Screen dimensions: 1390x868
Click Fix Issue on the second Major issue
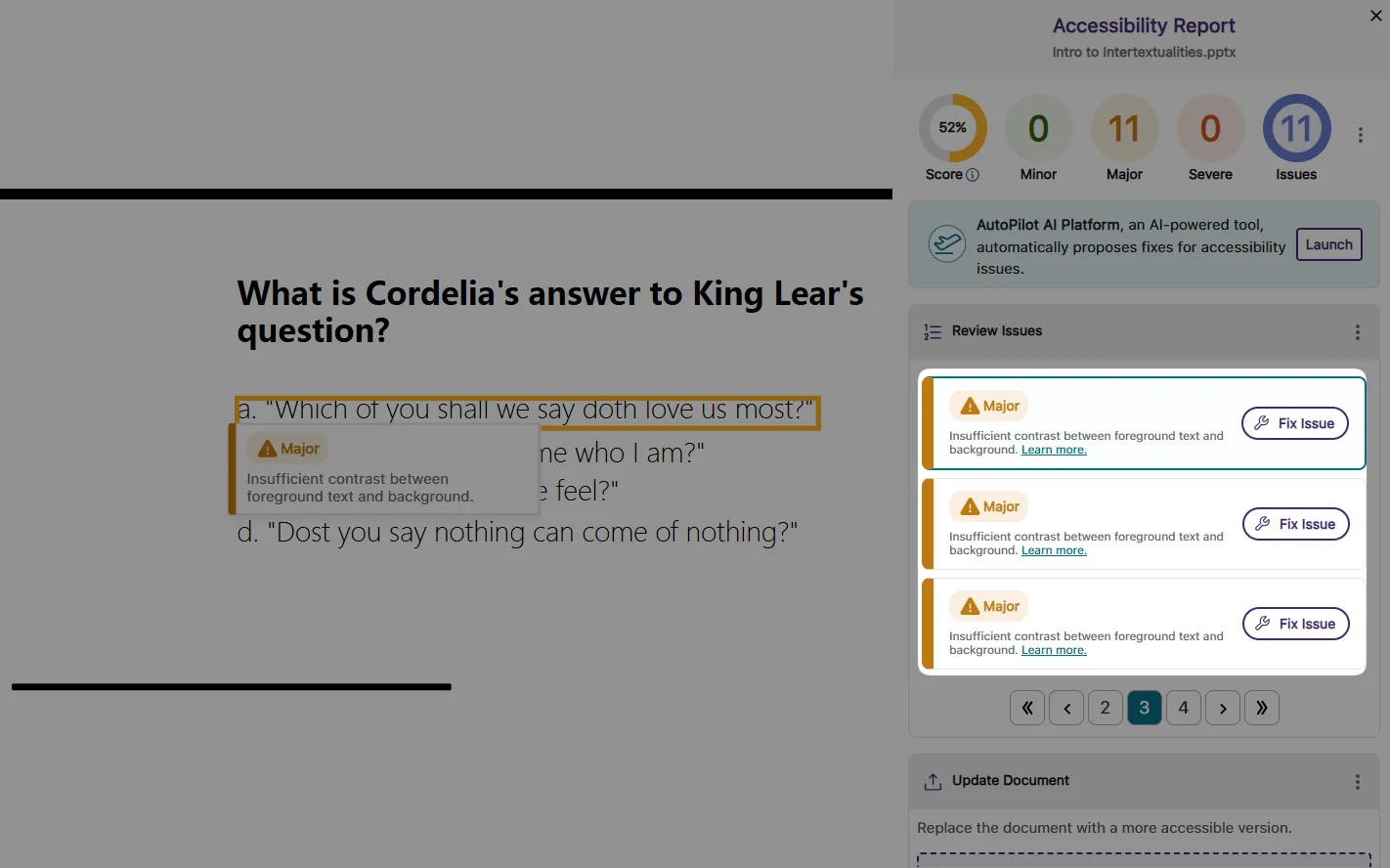pos(1295,524)
